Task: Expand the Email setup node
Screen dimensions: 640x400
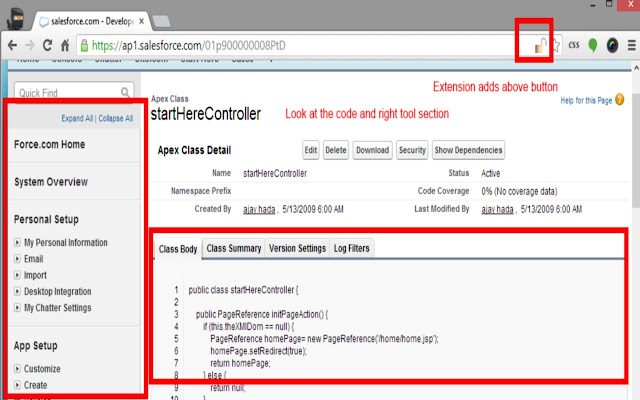Action: coord(17,259)
